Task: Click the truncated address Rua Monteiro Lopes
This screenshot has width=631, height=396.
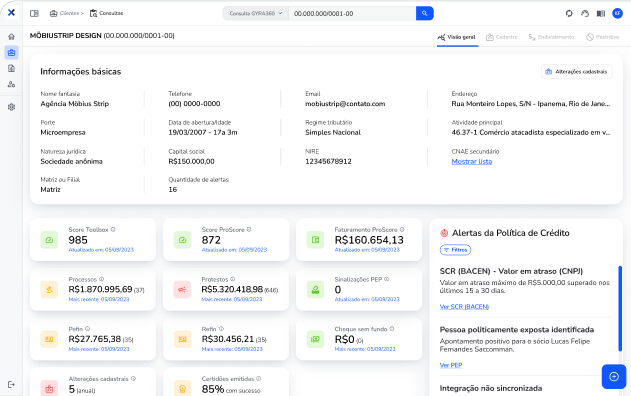Action: coord(531,104)
